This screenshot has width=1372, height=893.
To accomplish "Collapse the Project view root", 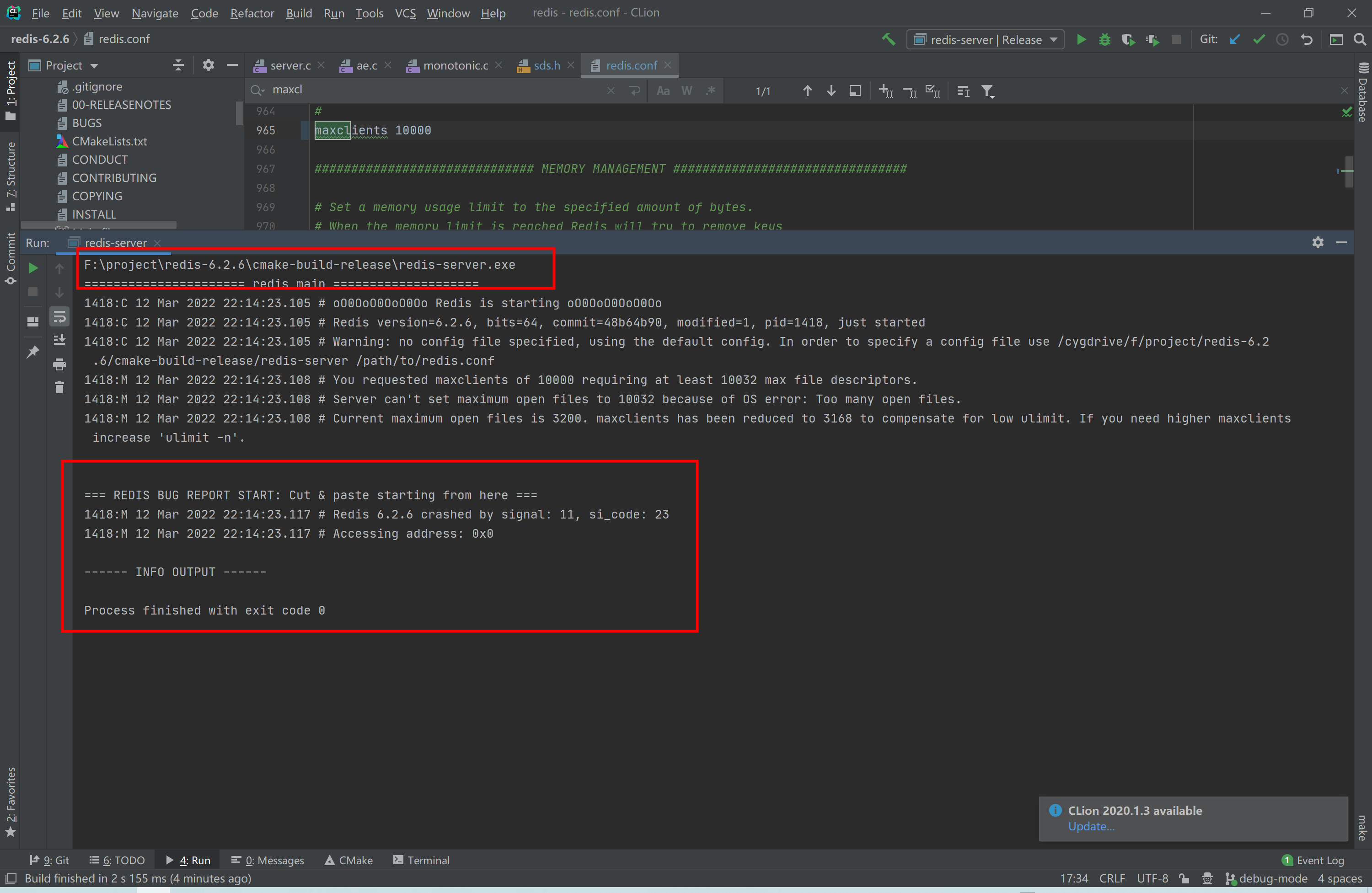I will tap(178, 64).
